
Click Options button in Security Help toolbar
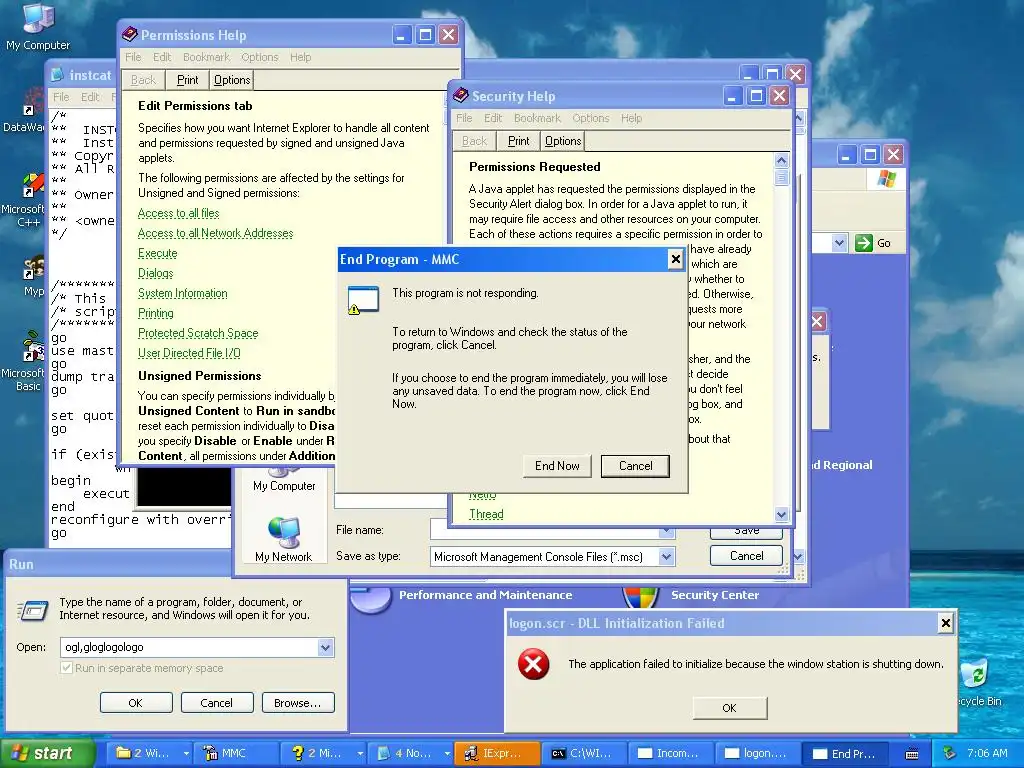point(563,141)
